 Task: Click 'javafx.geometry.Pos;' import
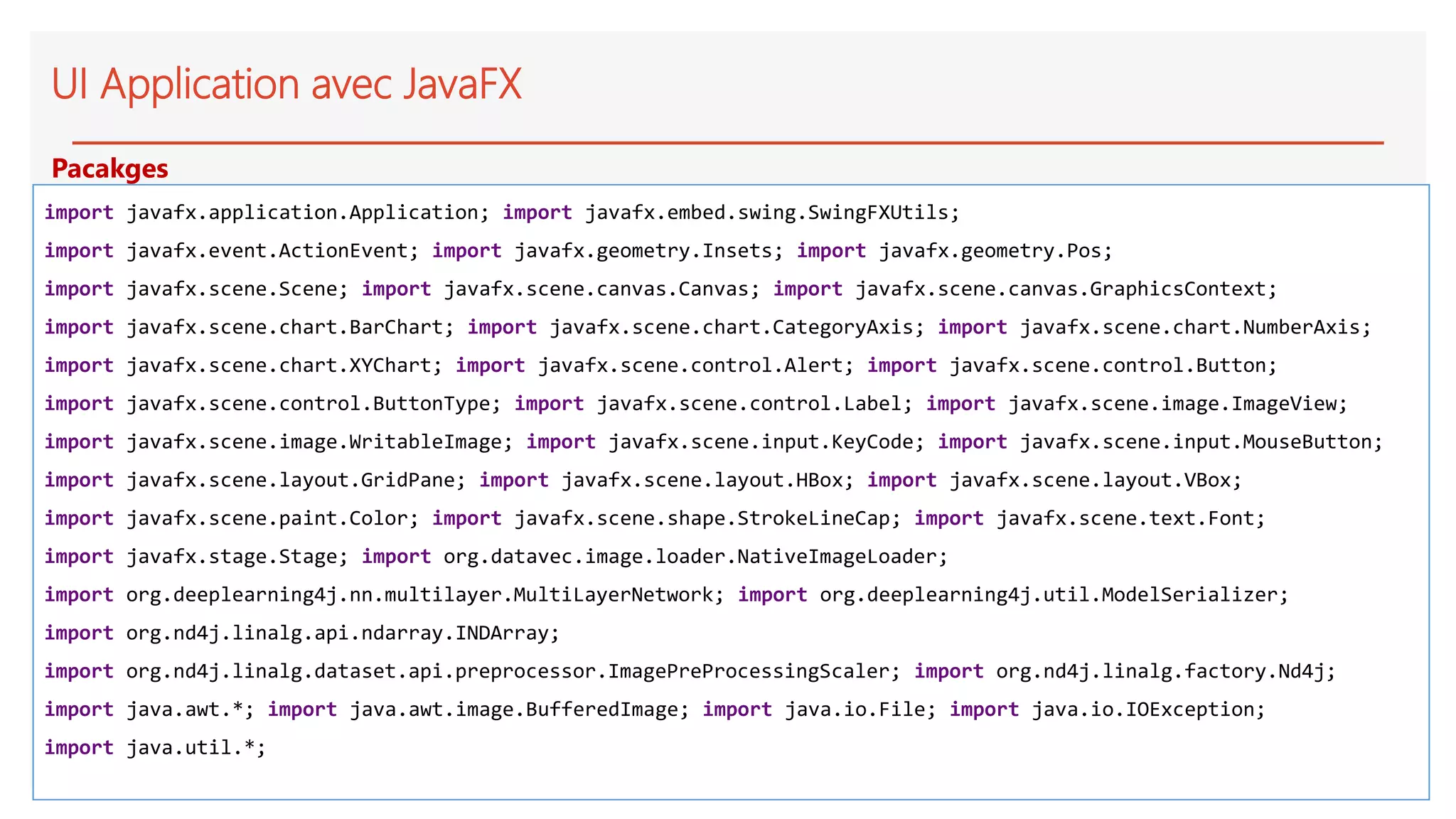(996, 251)
